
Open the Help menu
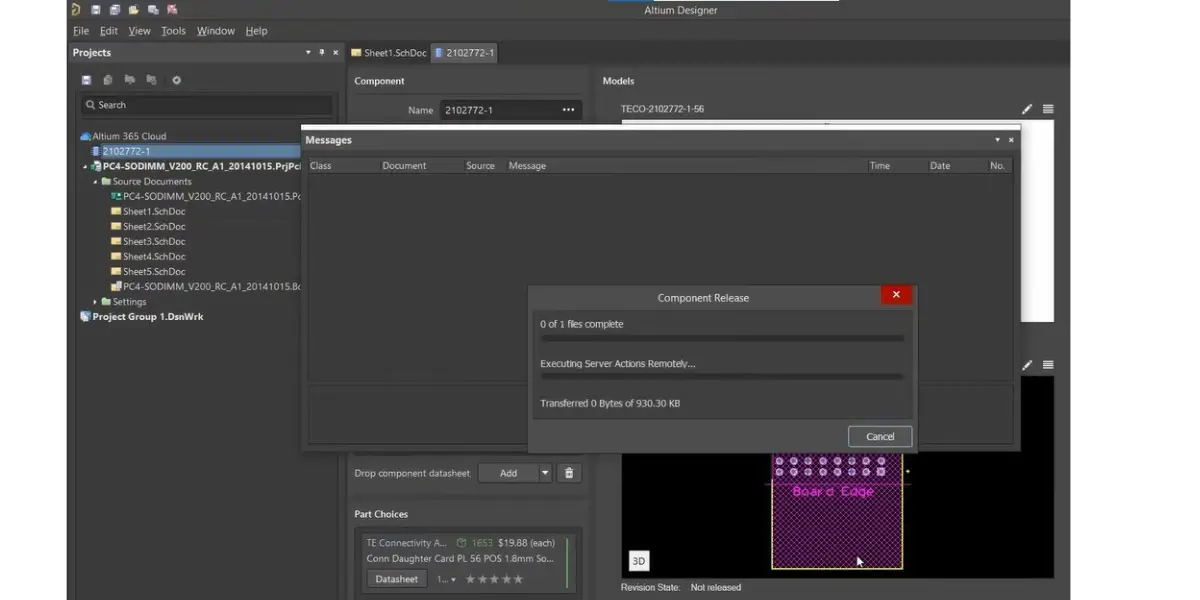257,31
